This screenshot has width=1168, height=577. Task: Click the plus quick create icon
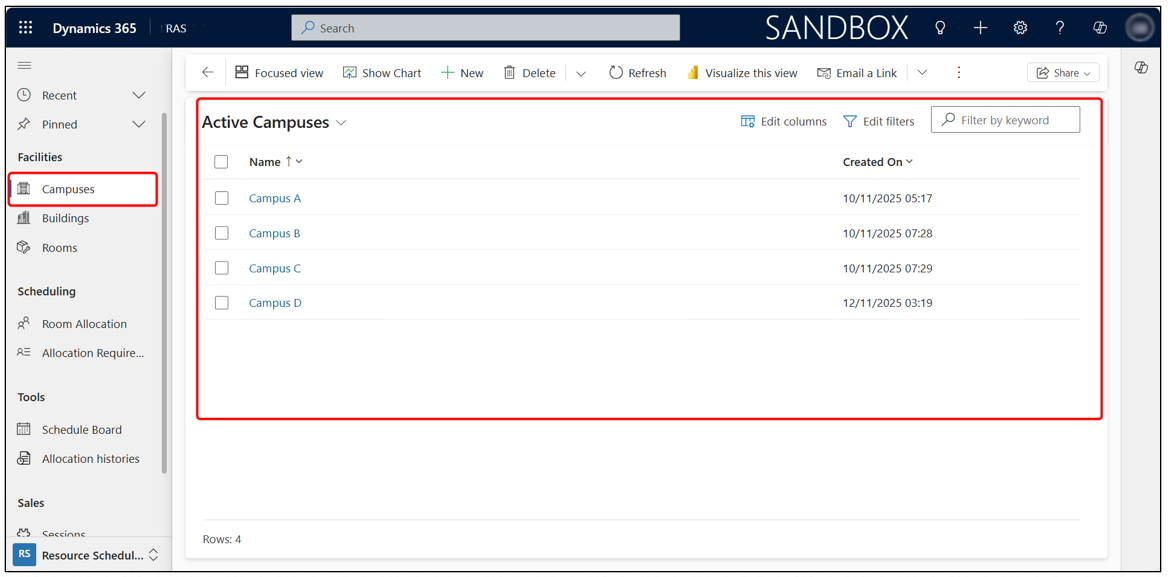click(x=980, y=28)
